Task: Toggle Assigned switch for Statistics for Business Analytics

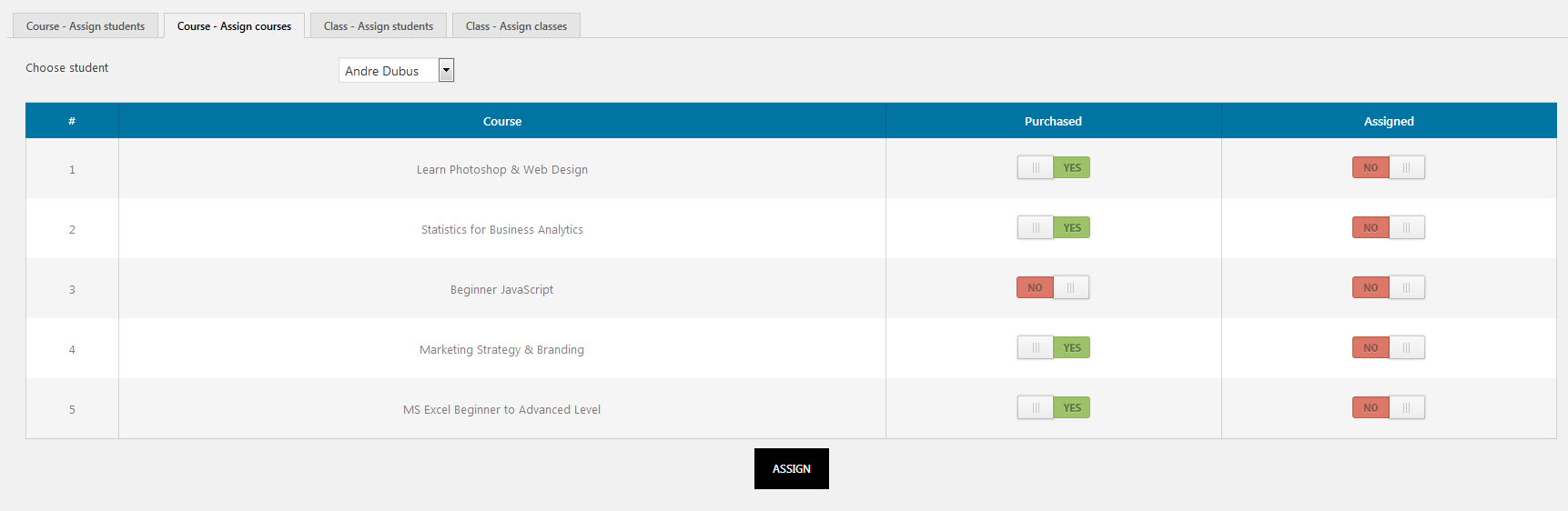Action: point(1388,228)
